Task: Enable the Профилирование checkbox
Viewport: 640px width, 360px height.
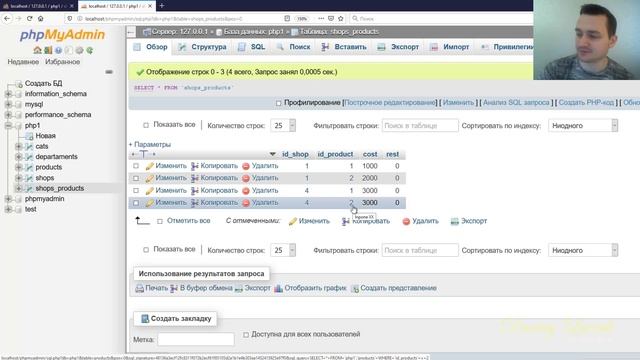Action: click(278, 103)
